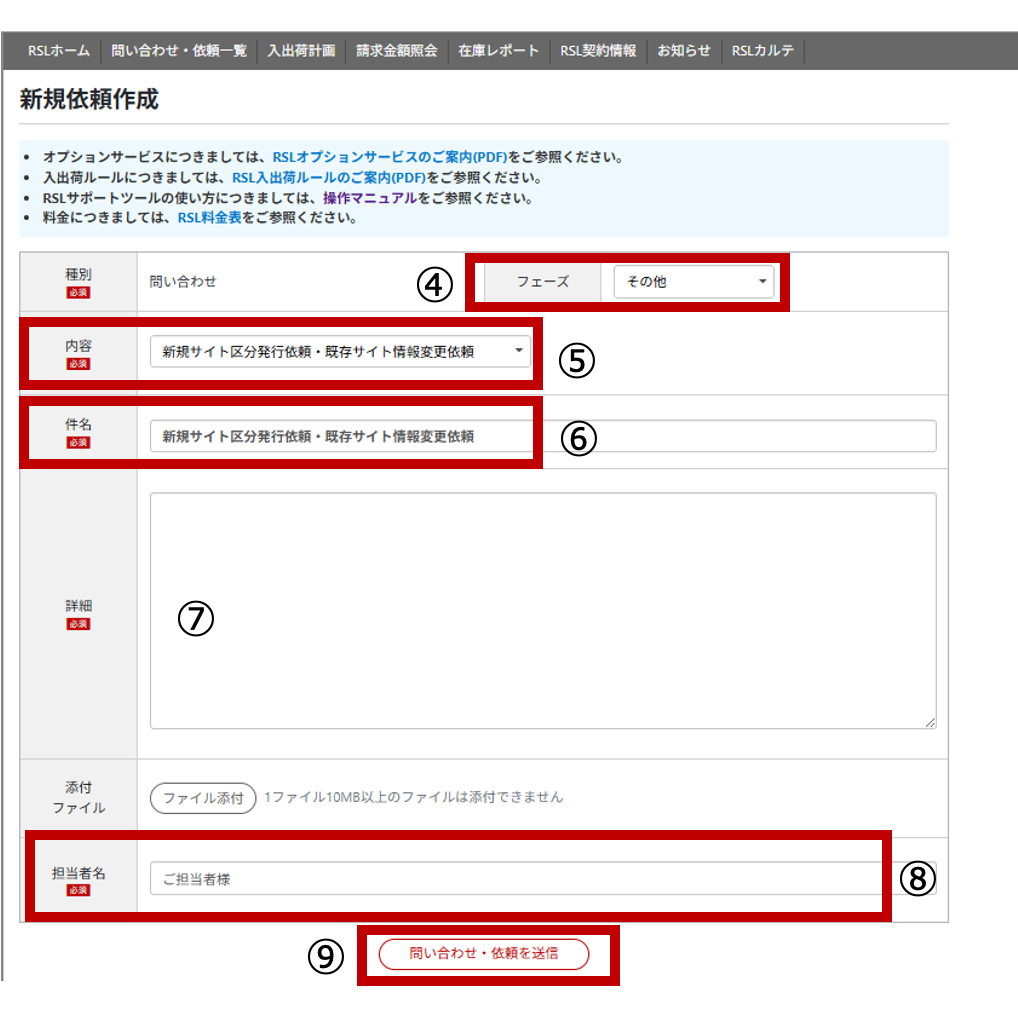
Task: Open the お知らせ menu item
Action: coord(684,51)
